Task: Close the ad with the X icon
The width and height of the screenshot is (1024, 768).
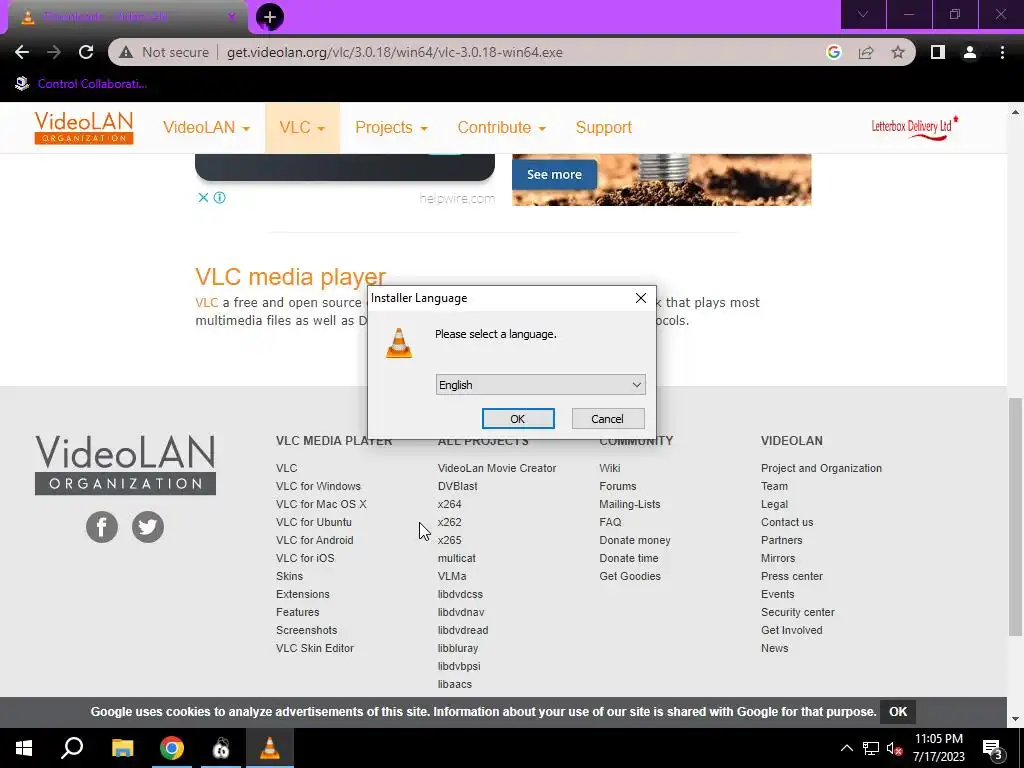Action: pyautogui.click(x=203, y=197)
